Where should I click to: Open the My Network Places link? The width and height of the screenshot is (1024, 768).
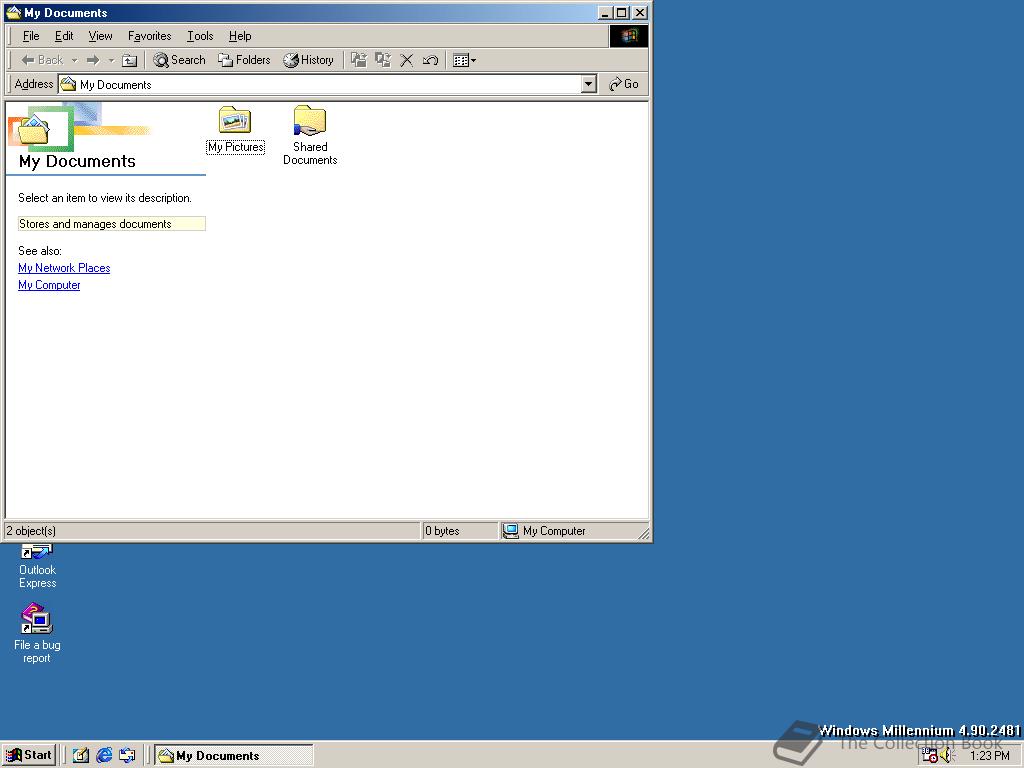[64, 268]
